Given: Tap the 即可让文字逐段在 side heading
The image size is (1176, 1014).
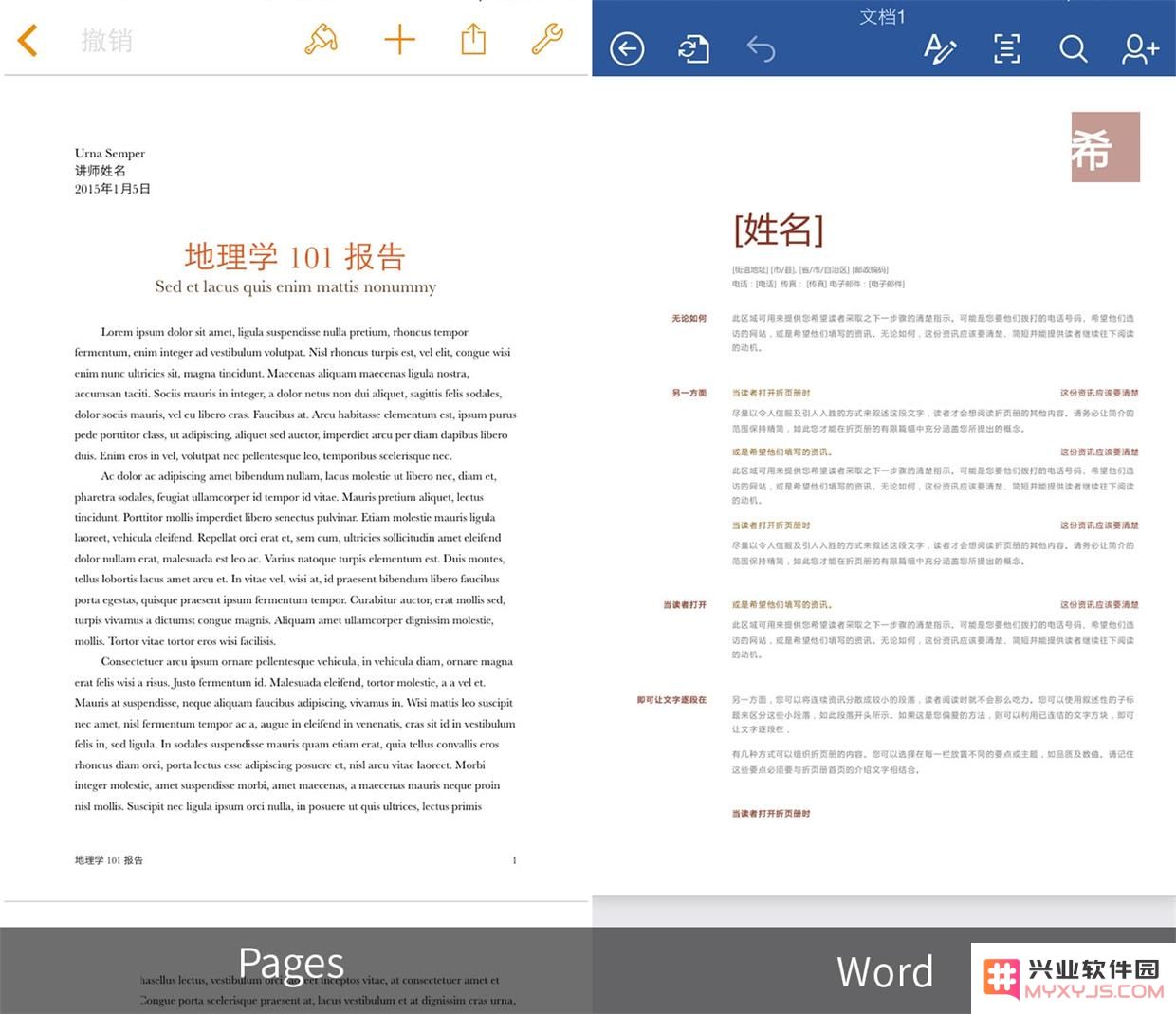Looking at the screenshot, I should click(x=672, y=700).
